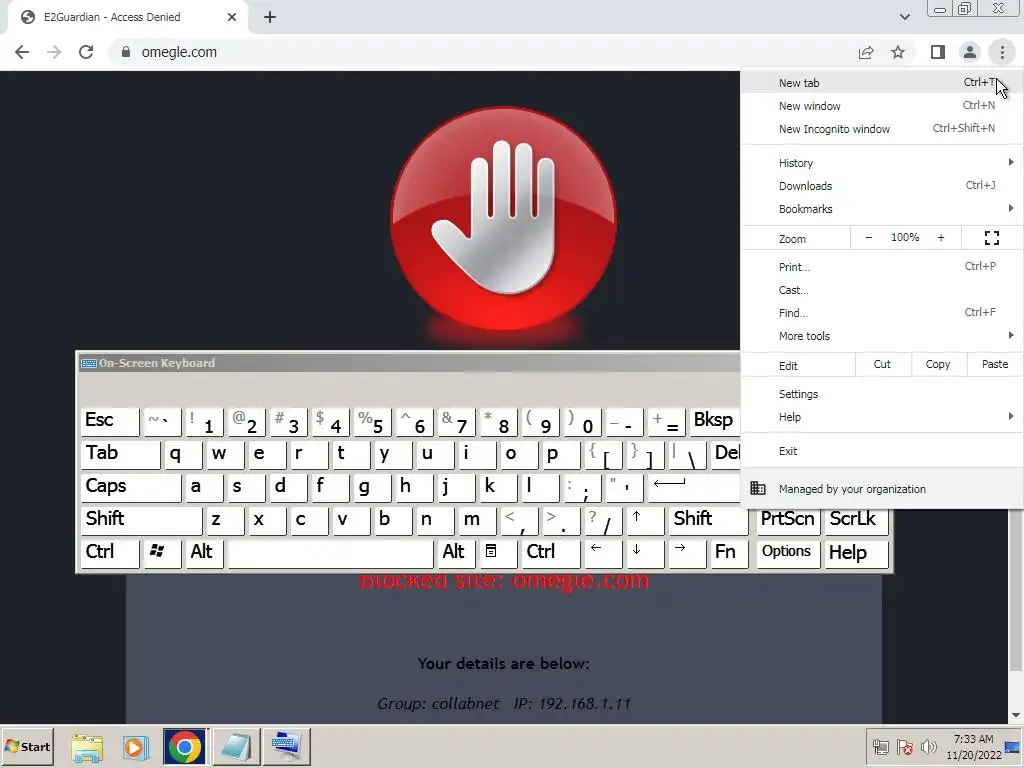Viewport: 1024px width, 768px height.
Task: Open the Chrome profile avatar
Action: point(970,52)
